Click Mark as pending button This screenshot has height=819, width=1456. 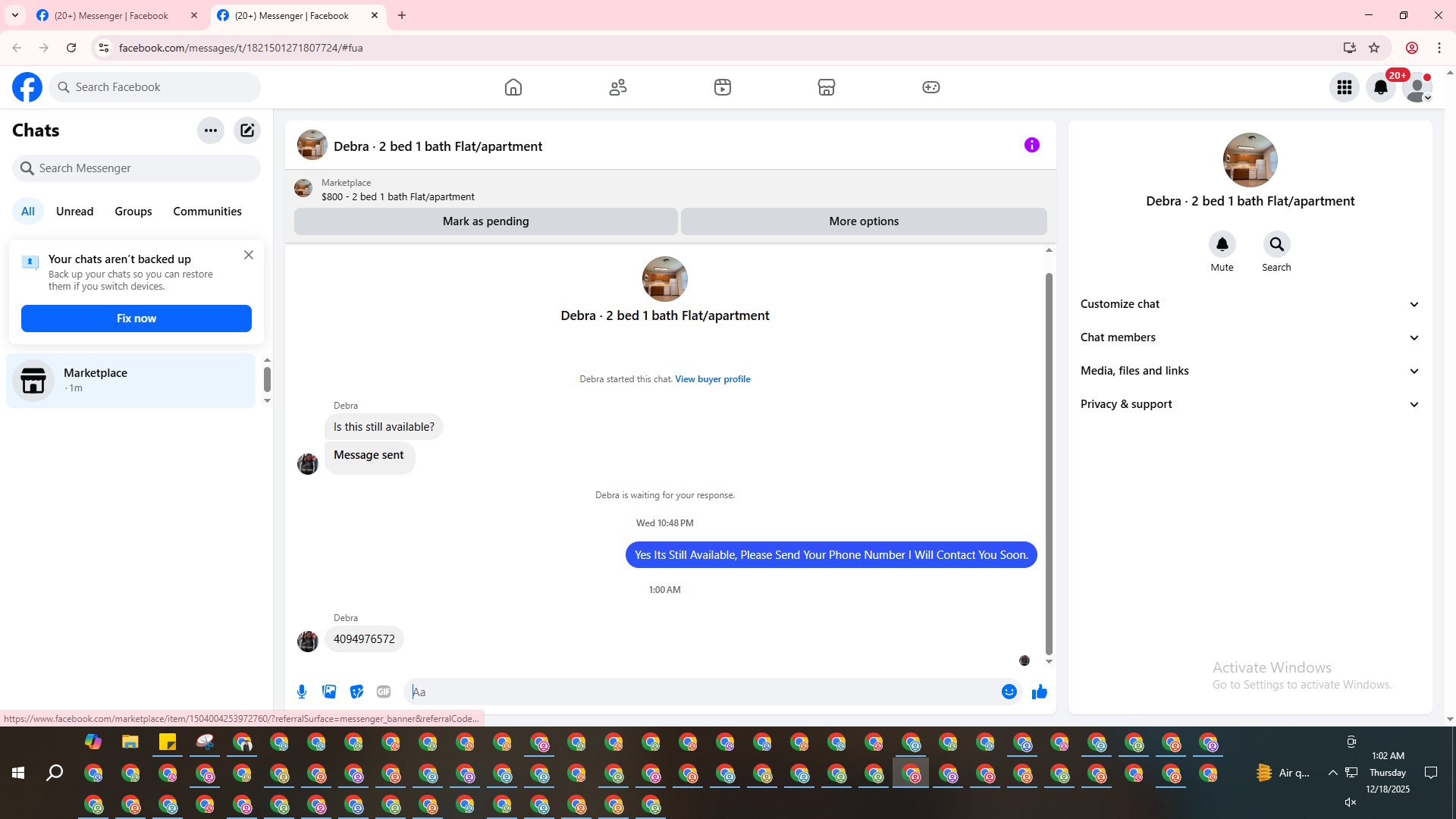click(x=485, y=221)
